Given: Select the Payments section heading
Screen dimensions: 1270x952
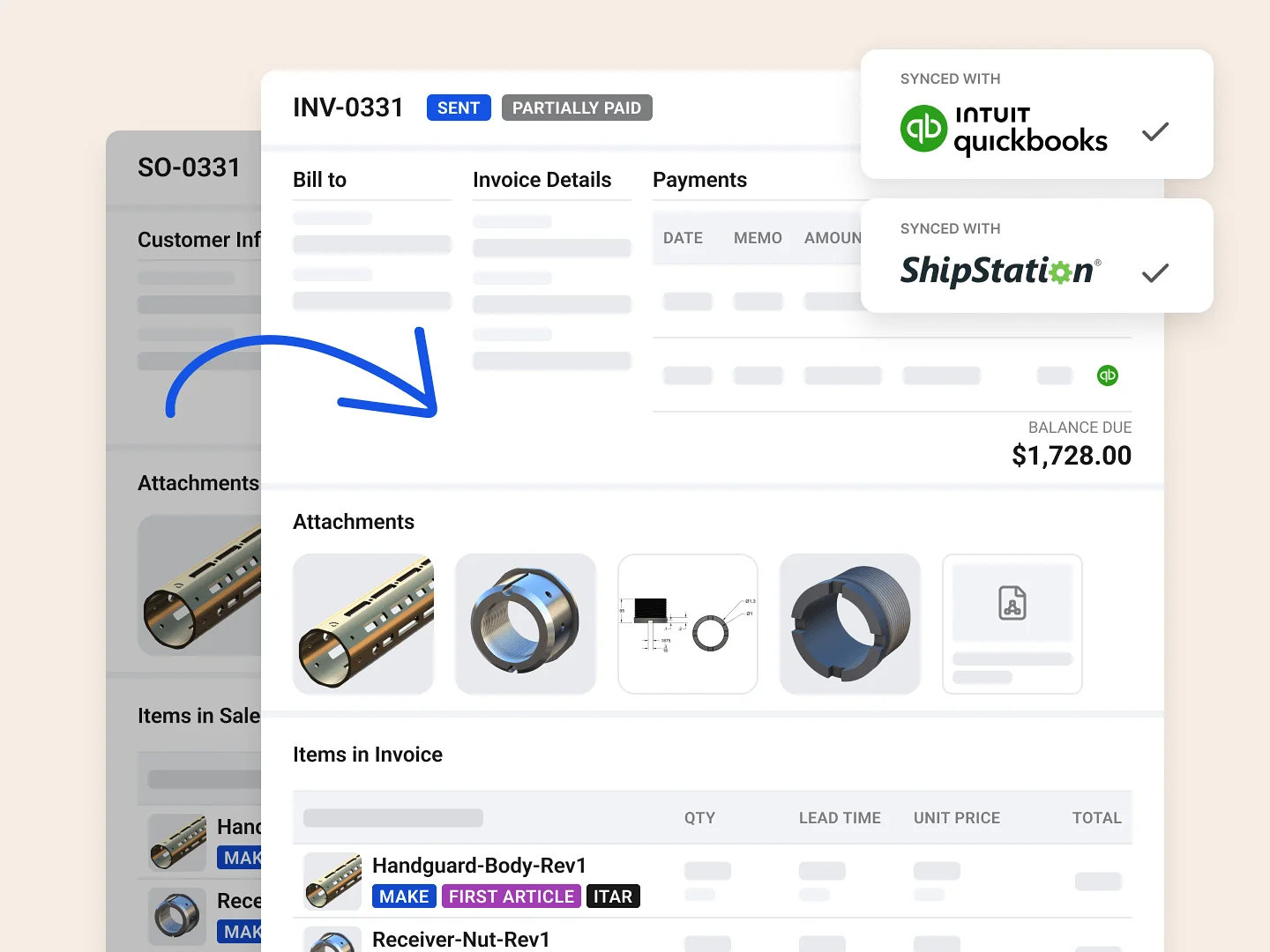Looking at the screenshot, I should click(x=699, y=180).
